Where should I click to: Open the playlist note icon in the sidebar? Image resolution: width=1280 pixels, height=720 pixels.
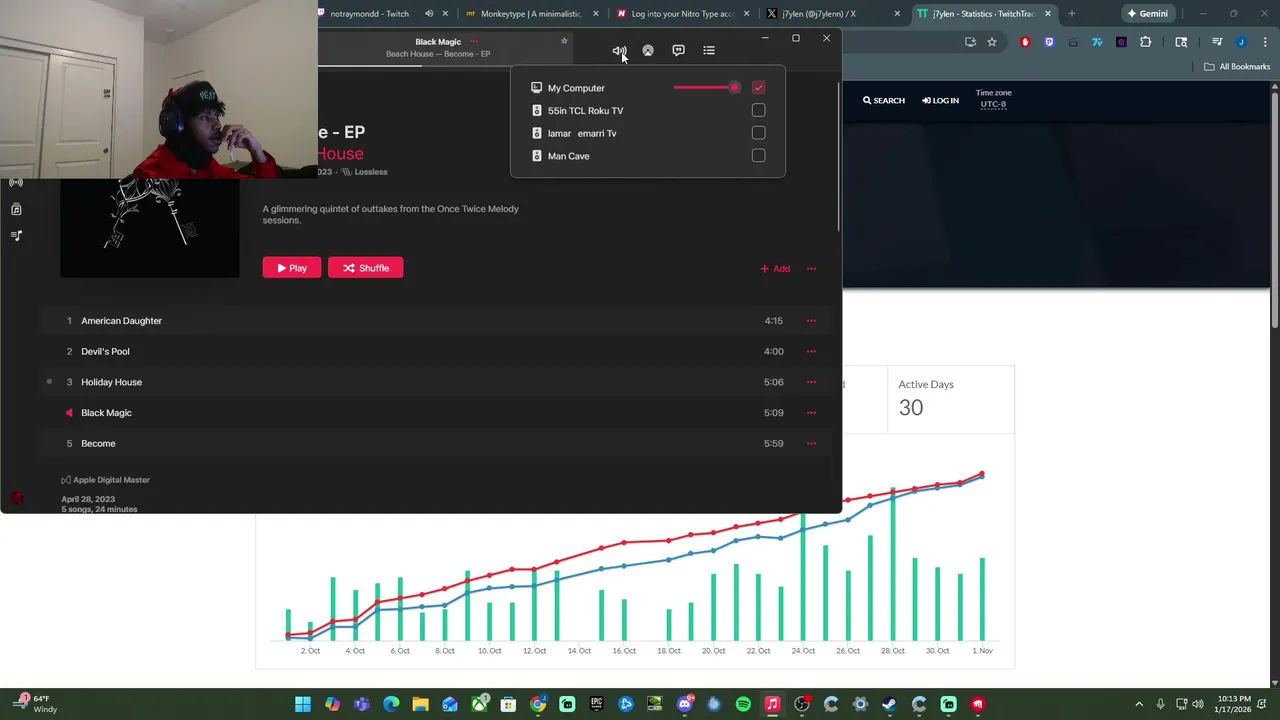click(x=16, y=236)
